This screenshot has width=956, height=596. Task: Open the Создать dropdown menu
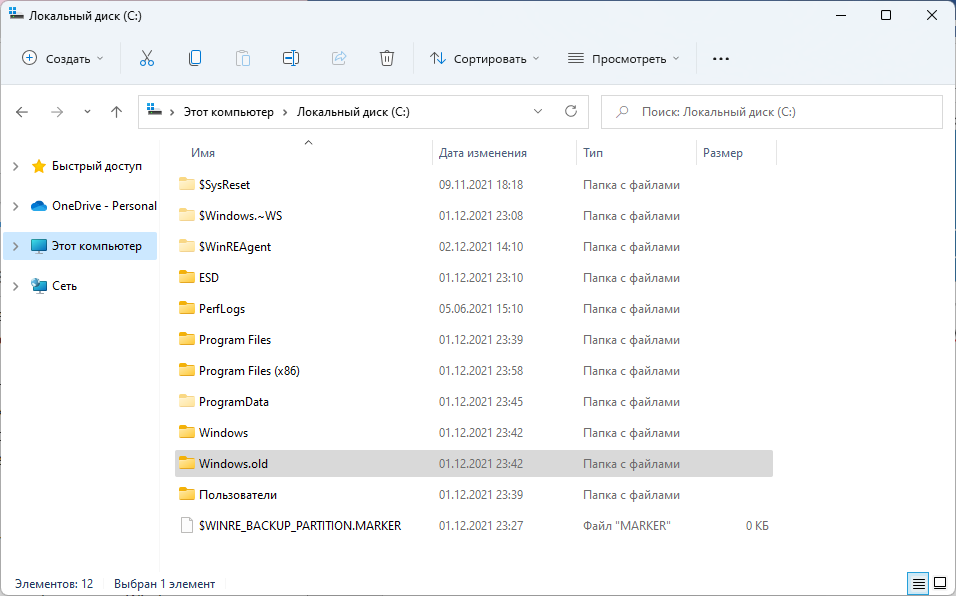(63, 58)
